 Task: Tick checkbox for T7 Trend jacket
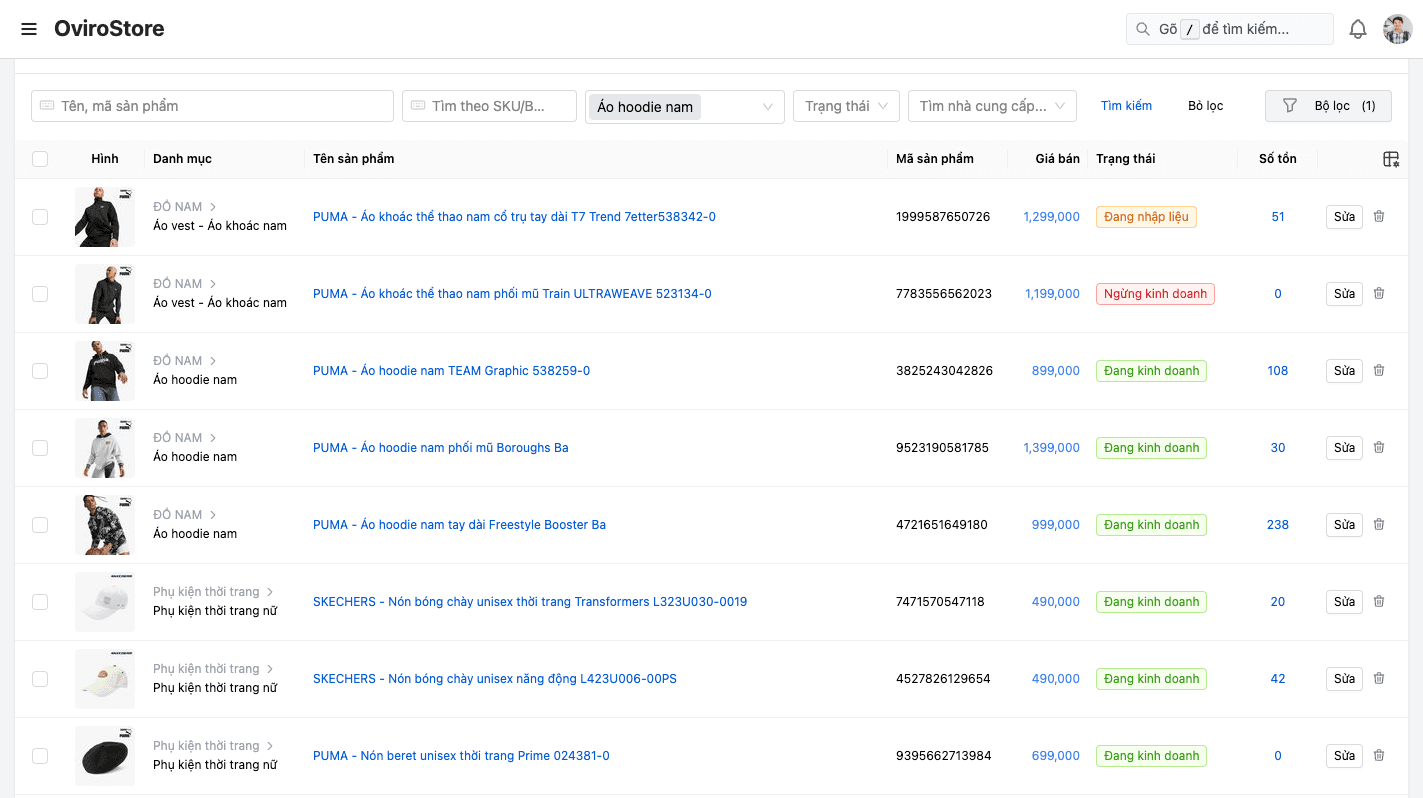pos(40,217)
